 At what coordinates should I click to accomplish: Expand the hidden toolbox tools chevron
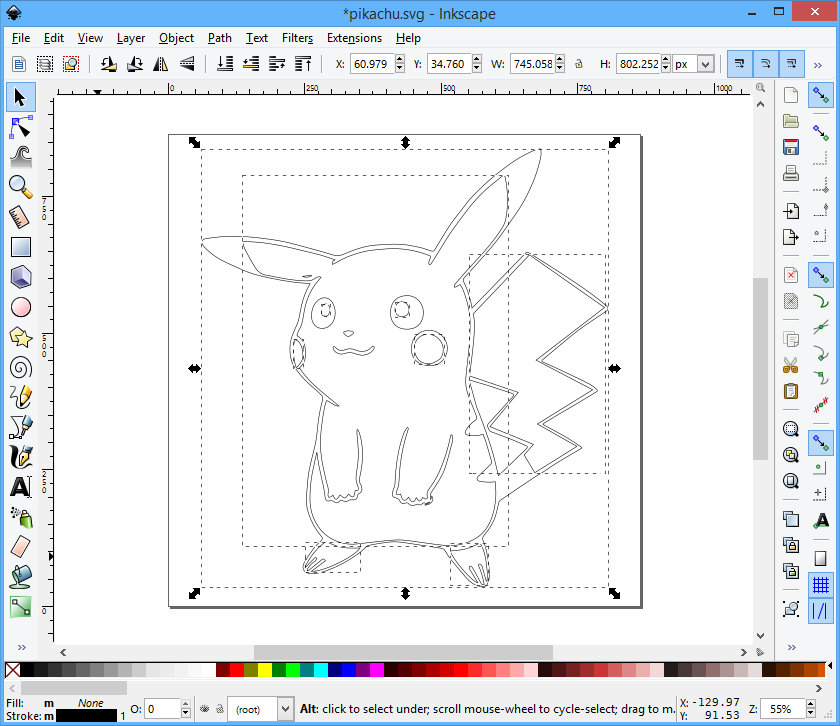(x=21, y=647)
